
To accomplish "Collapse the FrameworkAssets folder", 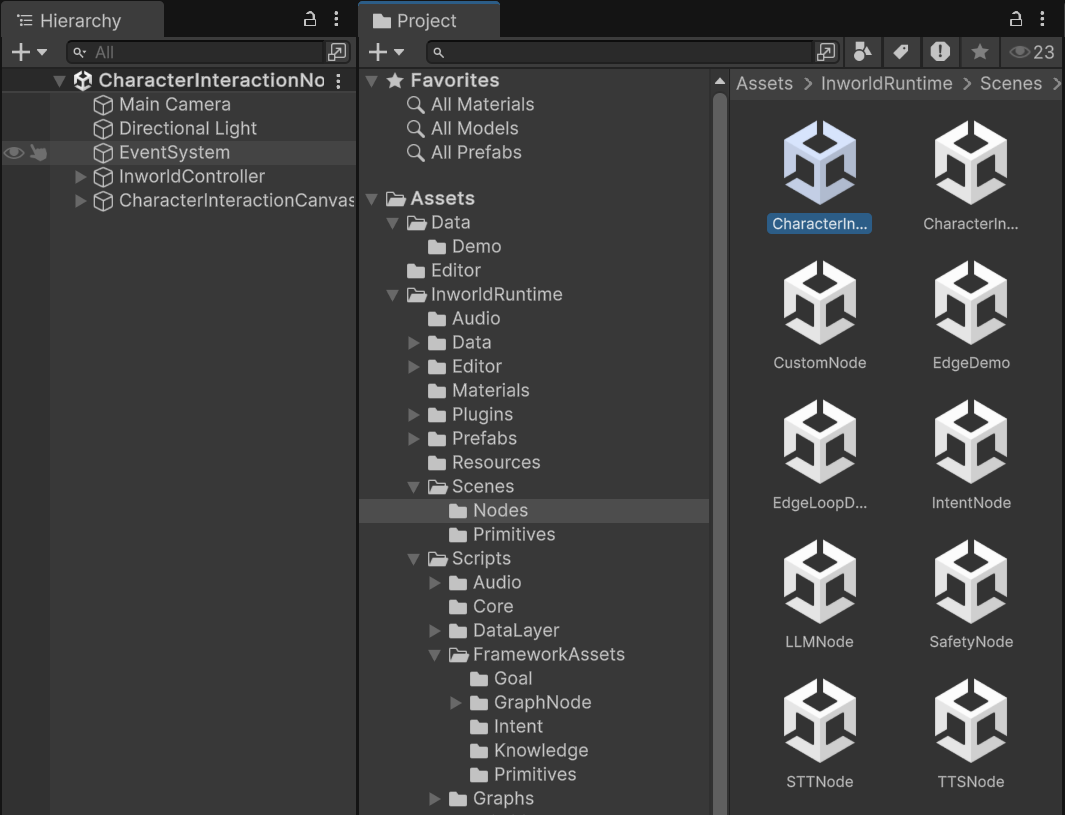I will pyautogui.click(x=435, y=655).
